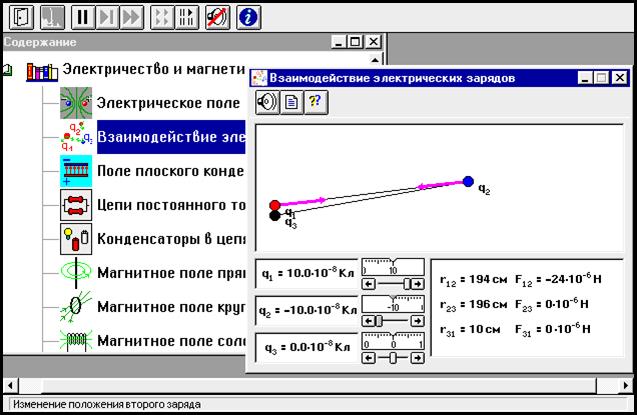The image size is (637, 415).
Task: Click the F31 = 0·10⁻⁶ Н reading
Action: [553, 329]
